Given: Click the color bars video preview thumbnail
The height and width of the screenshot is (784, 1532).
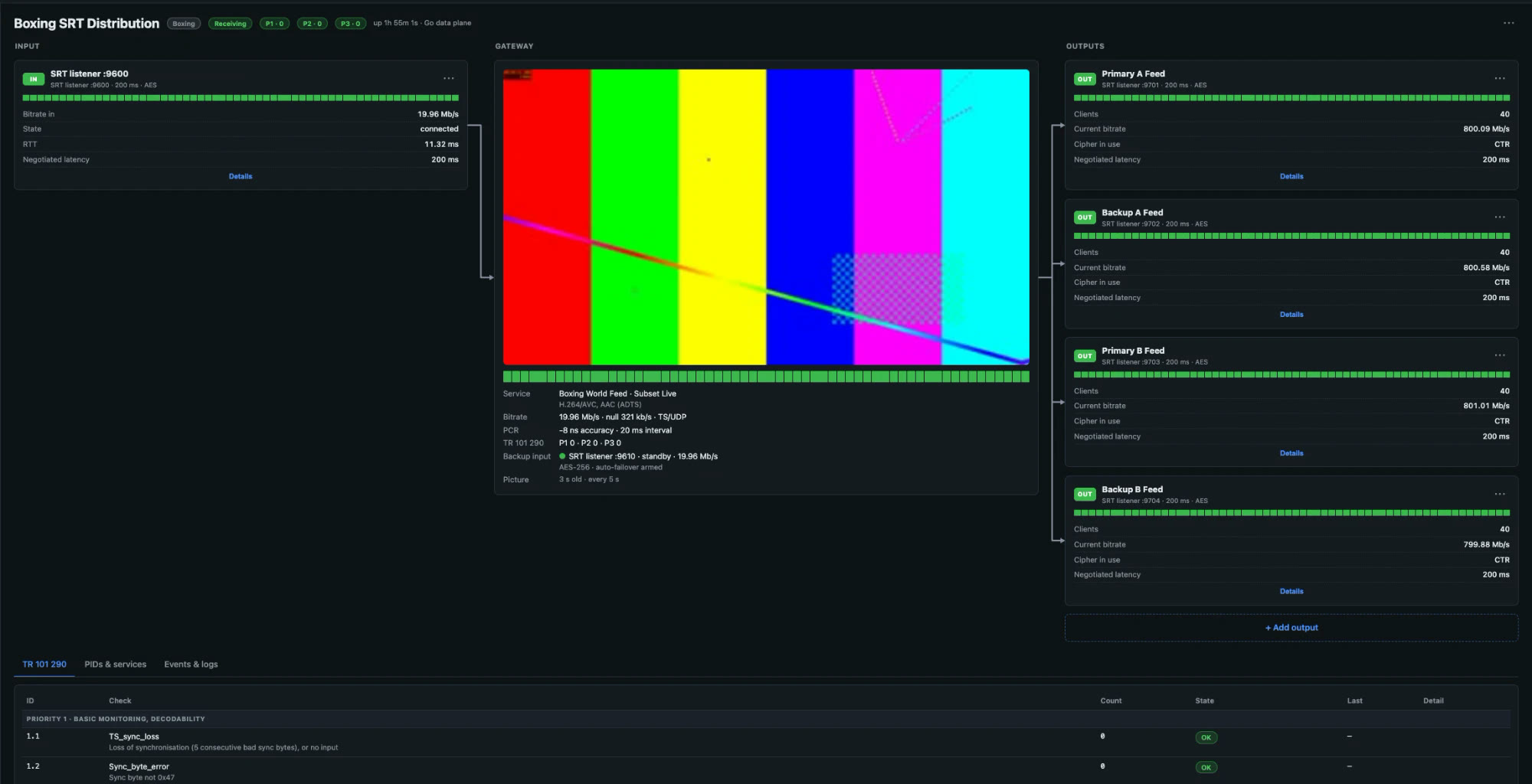Looking at the screenshot, I should click(766, 217).
